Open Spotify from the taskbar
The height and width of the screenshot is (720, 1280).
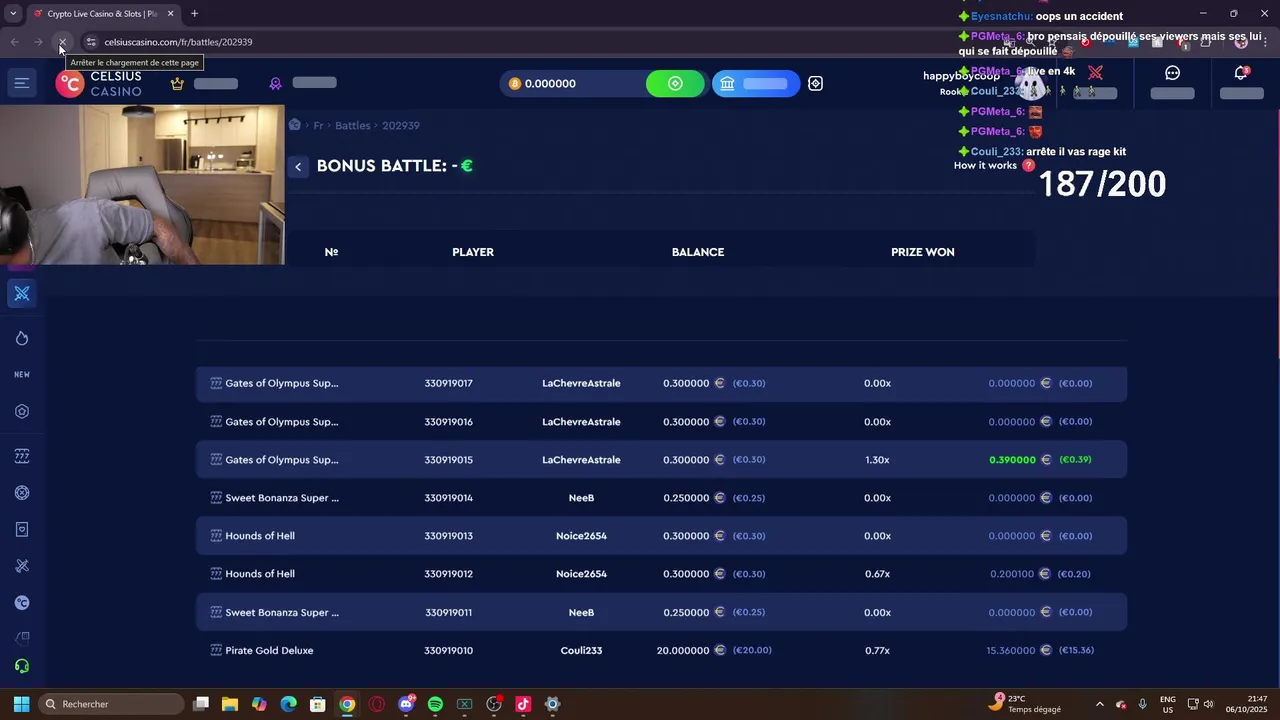[435, 704]
